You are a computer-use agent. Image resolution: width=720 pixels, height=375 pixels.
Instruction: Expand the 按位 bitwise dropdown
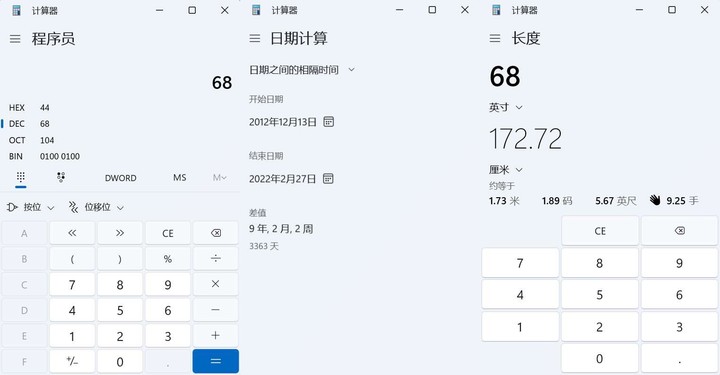point(31,207)
